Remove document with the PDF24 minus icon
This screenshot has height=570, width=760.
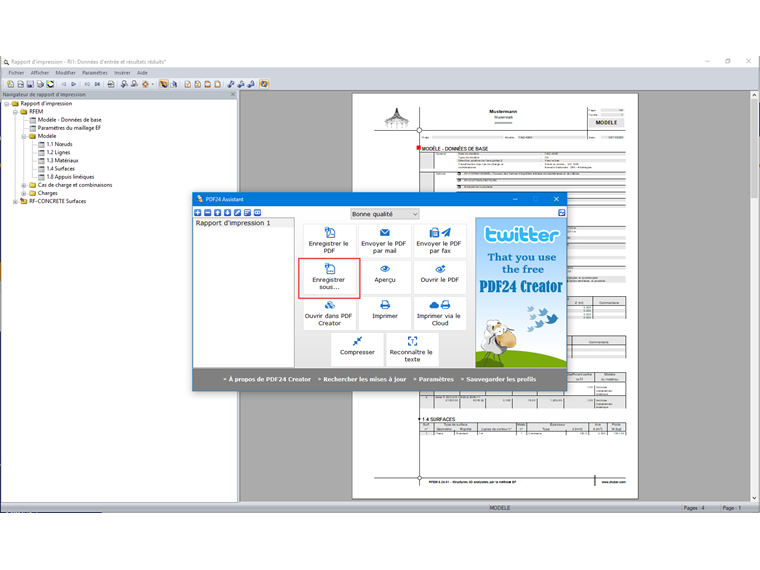click(207, 213)
